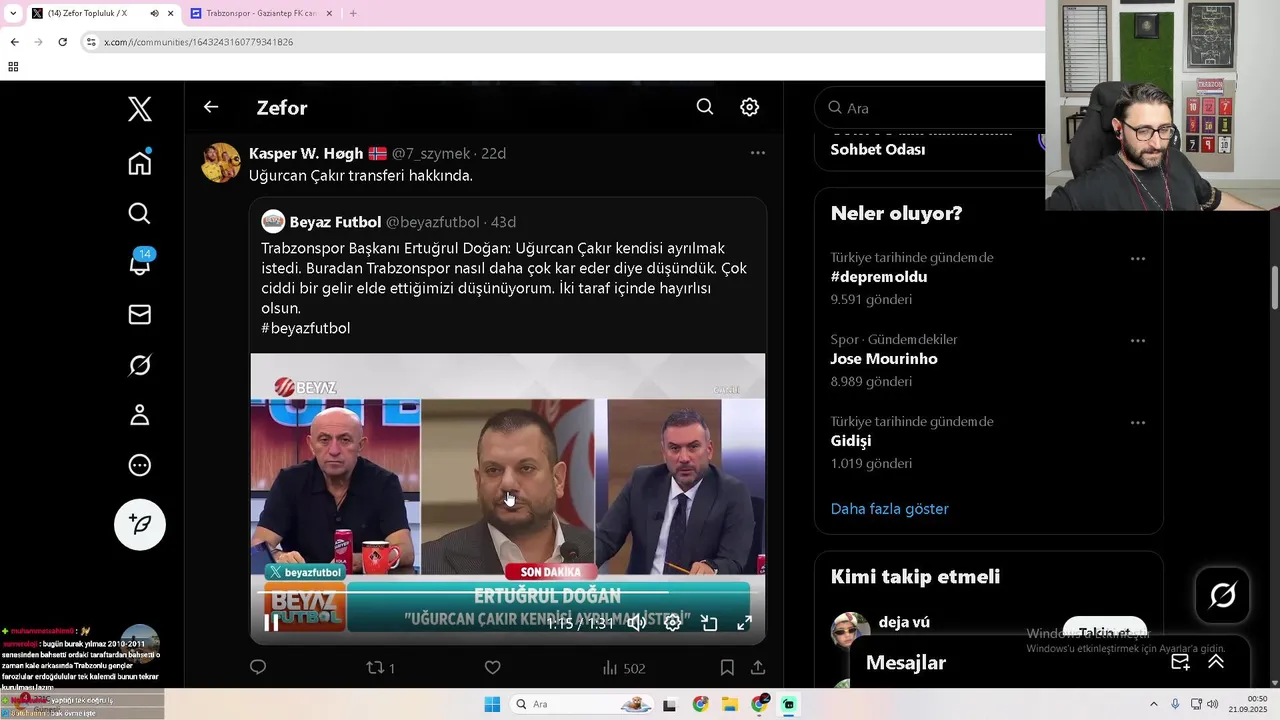Compose a new post with feather button
The height and width of the screenshot is (720, 1280).
pos(140,524)
